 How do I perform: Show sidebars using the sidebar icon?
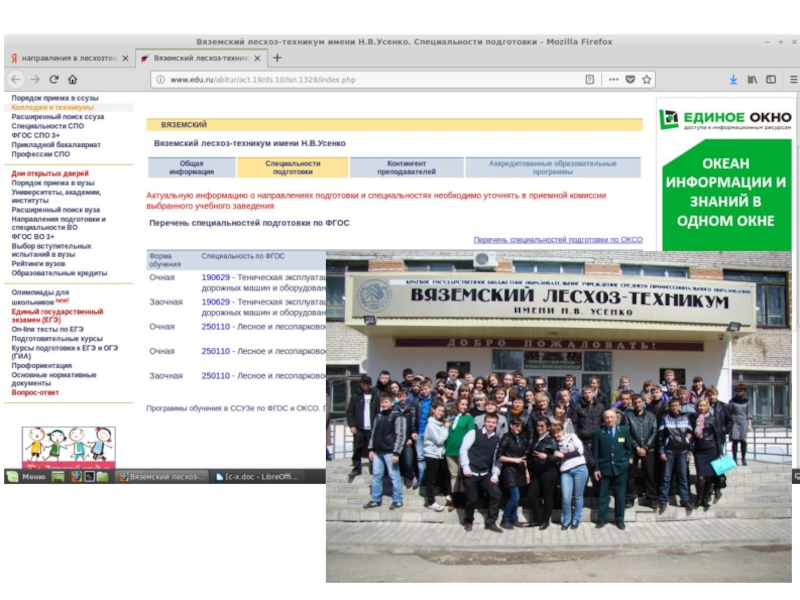pyautogui.click(x=770, y=79)
